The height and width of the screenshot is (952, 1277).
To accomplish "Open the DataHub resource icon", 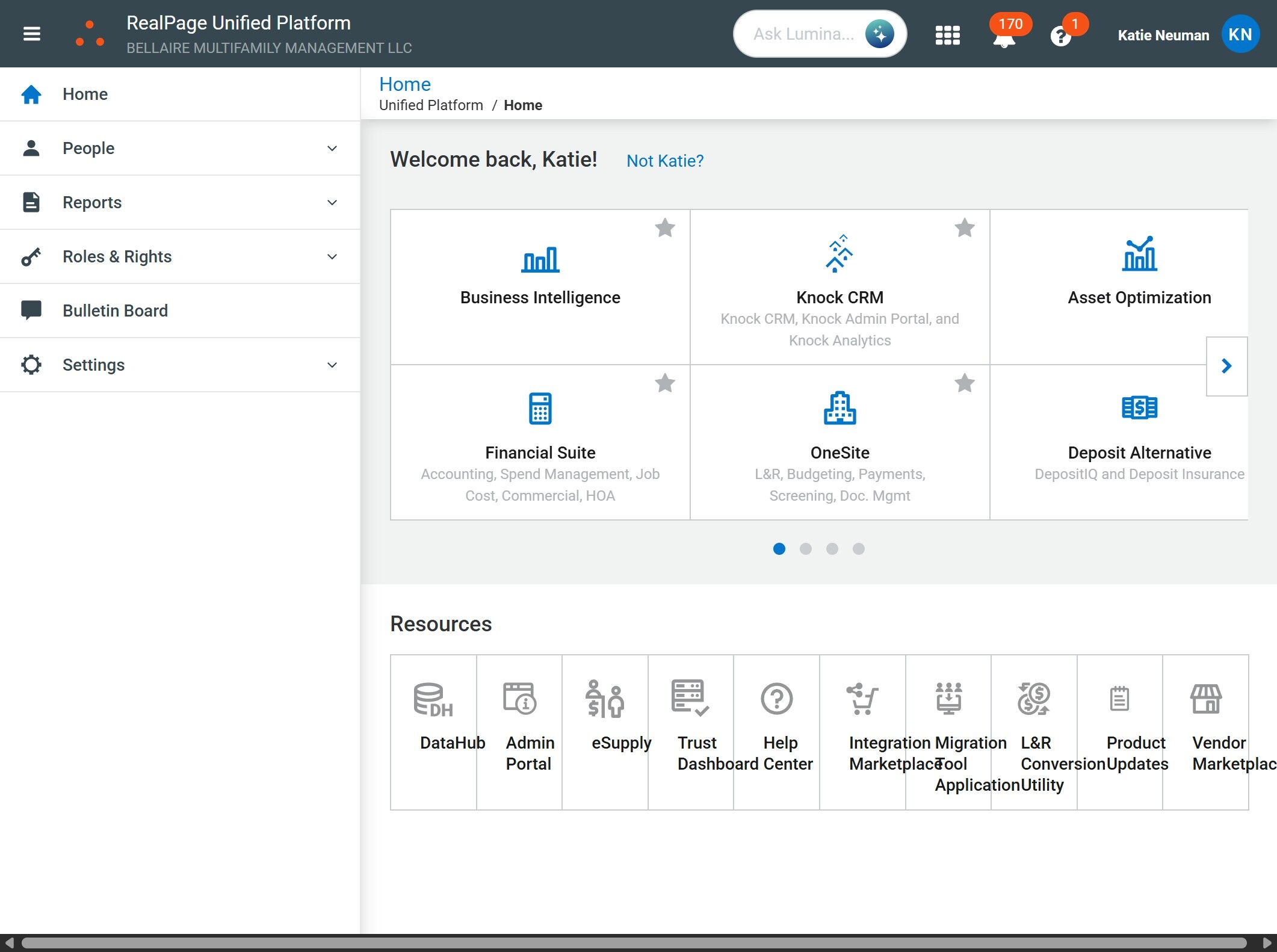I will click(x=433, y=700).
